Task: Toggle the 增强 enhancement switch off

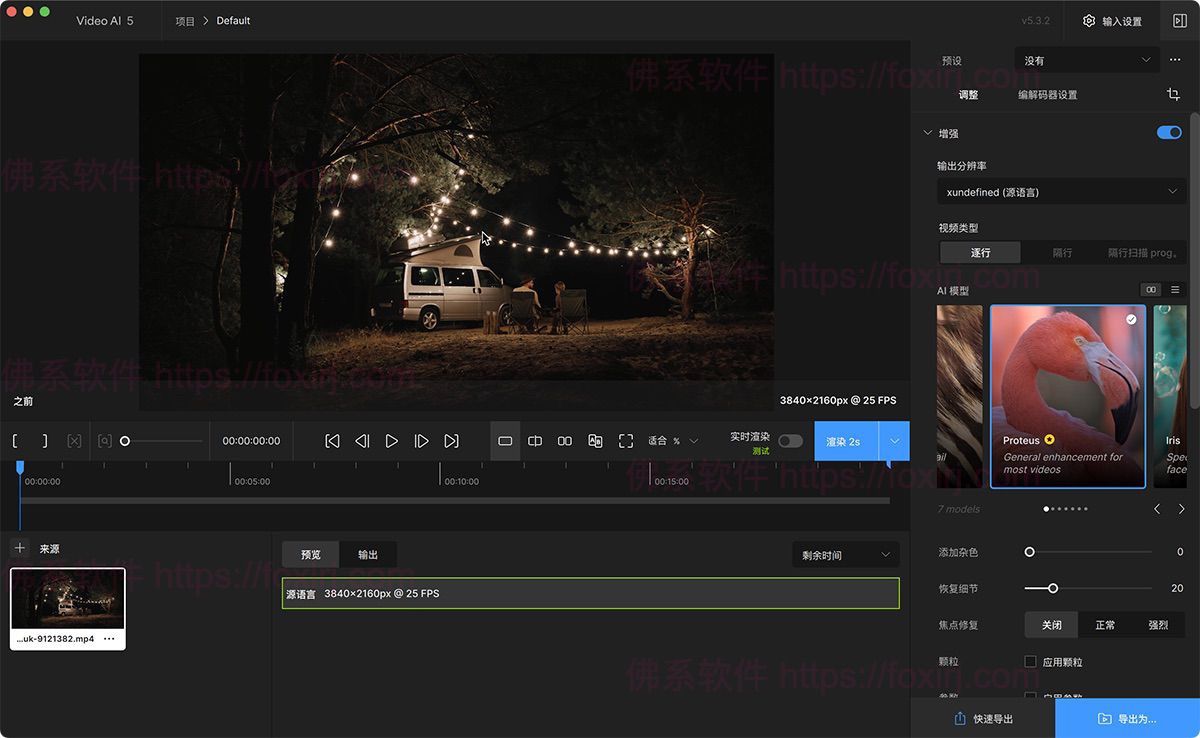Action: click(x=1168, y=132)
